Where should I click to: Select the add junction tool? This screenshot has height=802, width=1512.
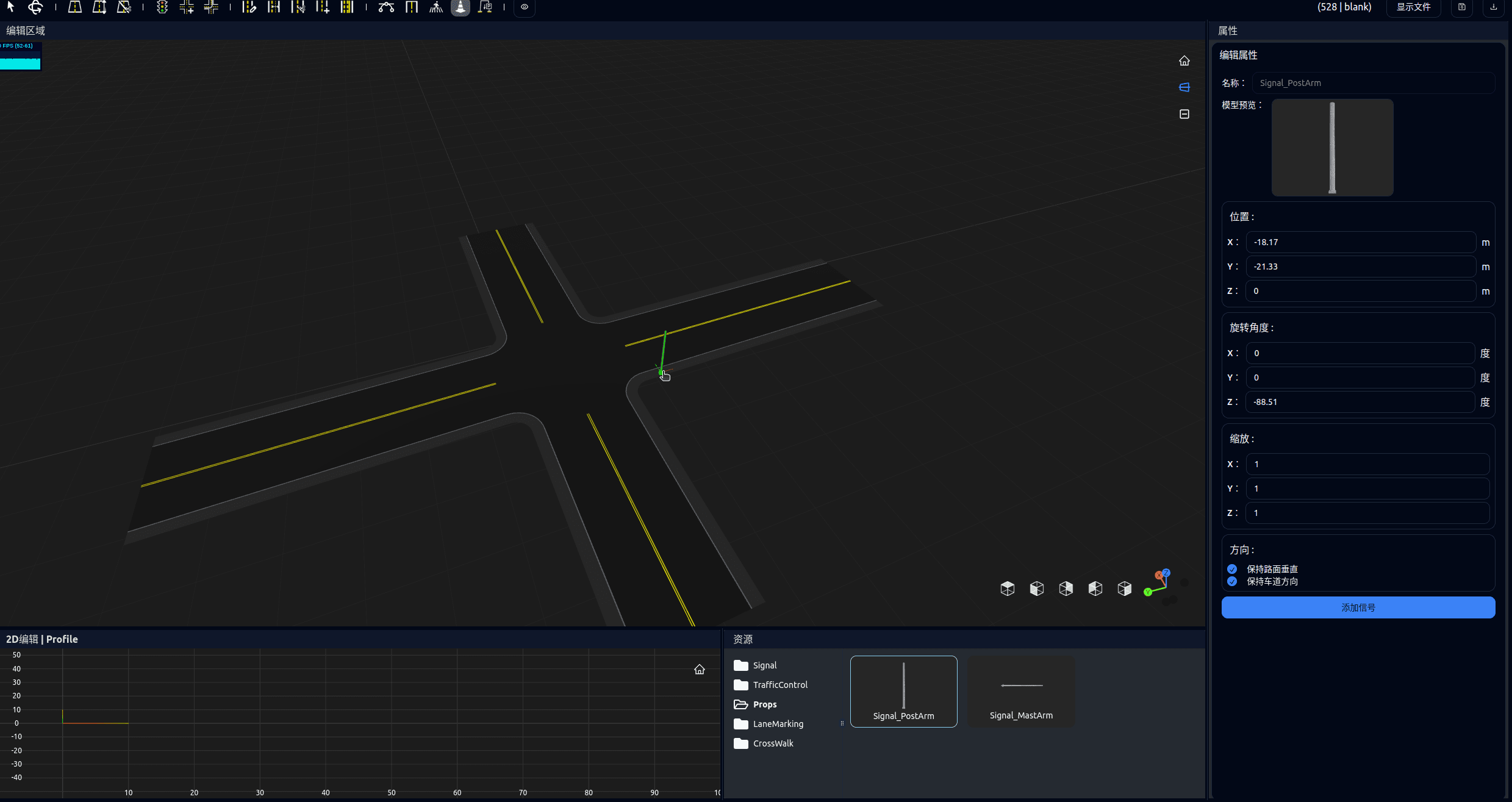pyautogui.click(x=187, y=7)
